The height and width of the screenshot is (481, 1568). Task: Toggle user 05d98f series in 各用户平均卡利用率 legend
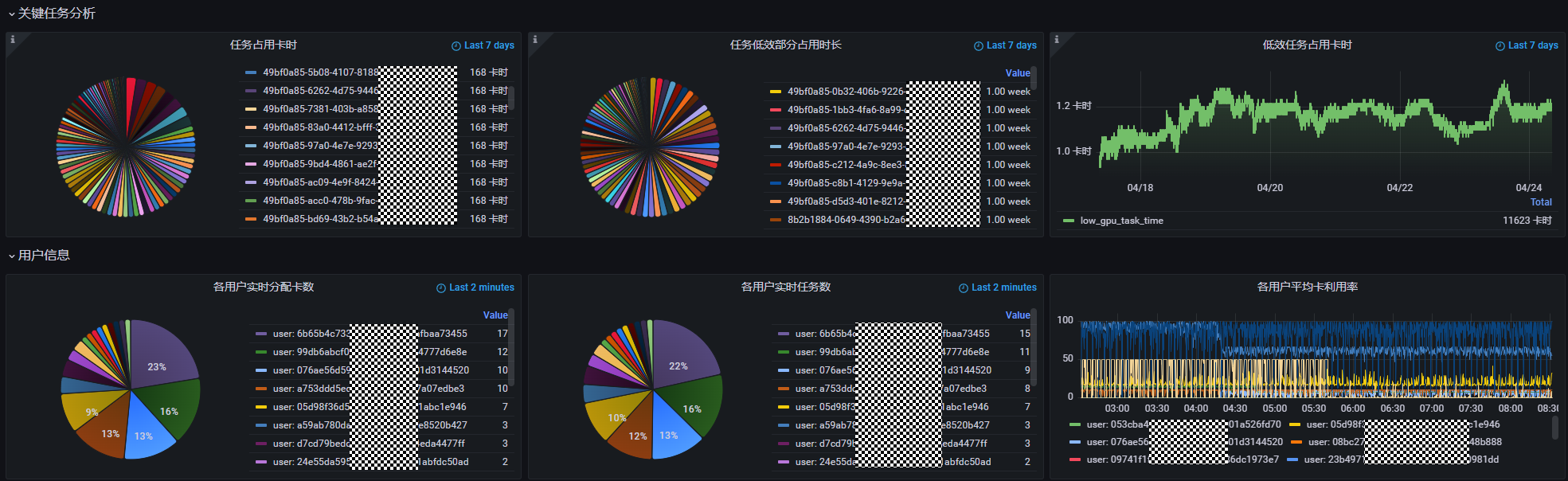coord(1403,425)
